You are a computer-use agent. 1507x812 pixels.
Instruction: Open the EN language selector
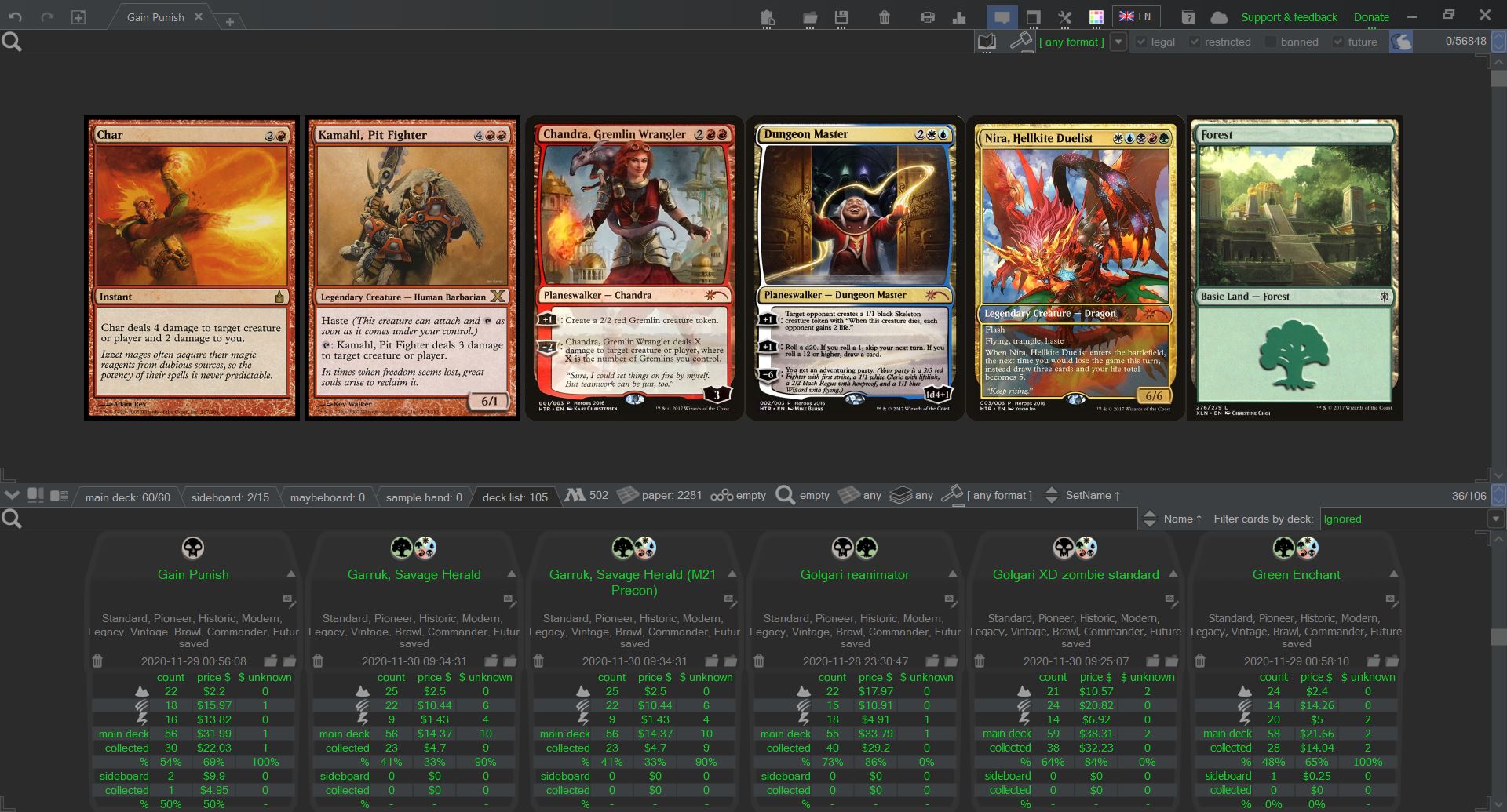pos(1136,16)
